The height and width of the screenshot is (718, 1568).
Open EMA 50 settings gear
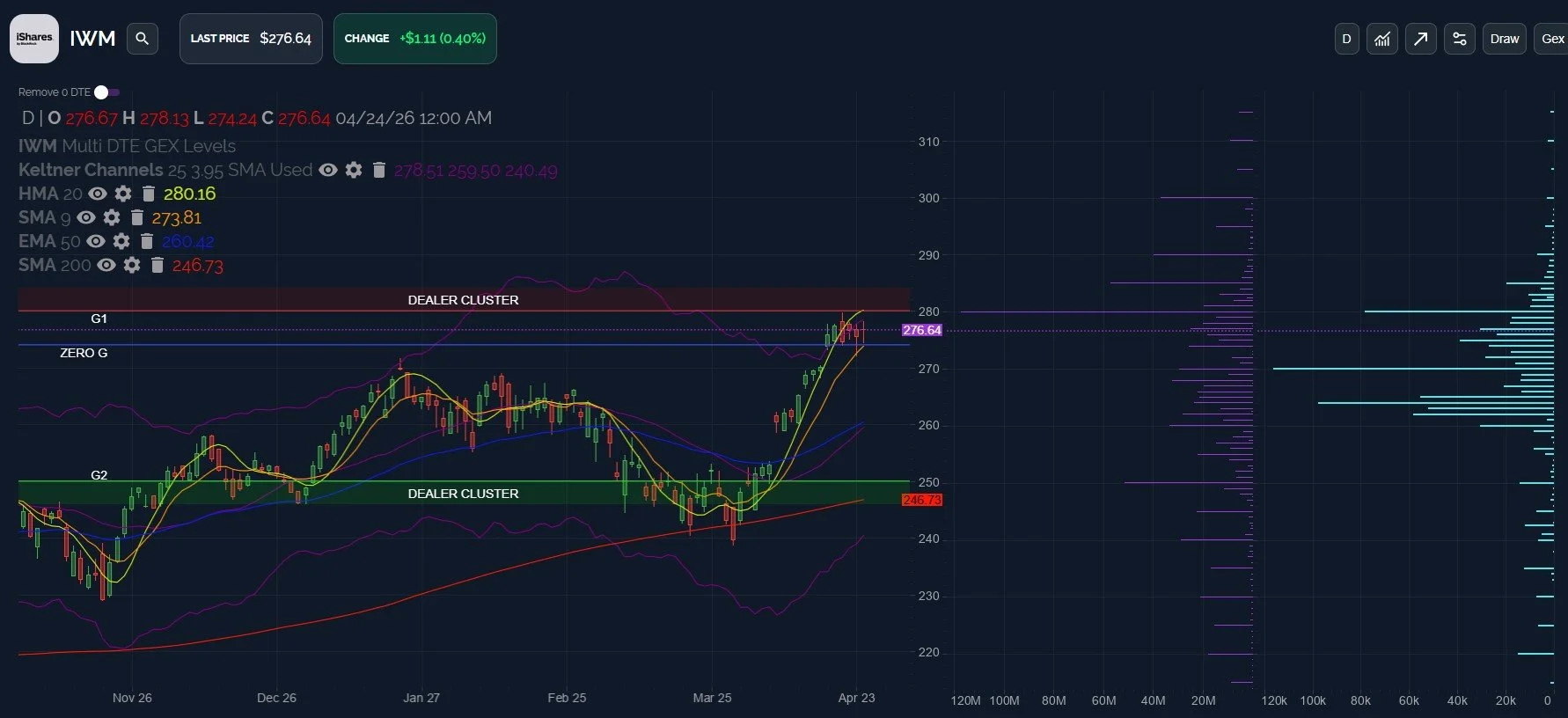point(121,241)
